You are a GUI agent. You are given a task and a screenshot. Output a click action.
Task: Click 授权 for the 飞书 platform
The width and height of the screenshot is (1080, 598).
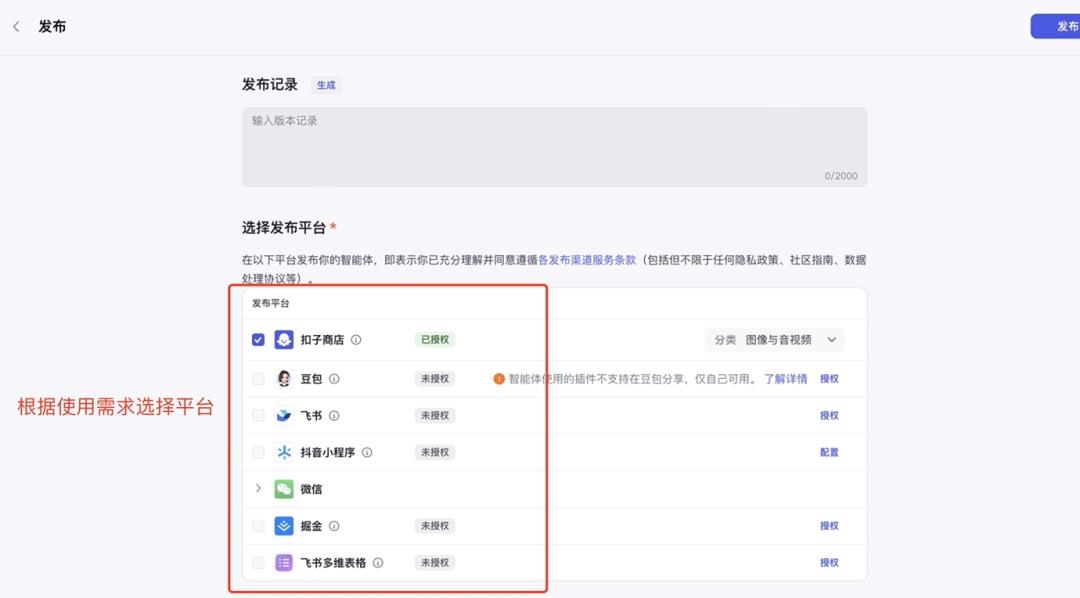click(x=831, y=415)
